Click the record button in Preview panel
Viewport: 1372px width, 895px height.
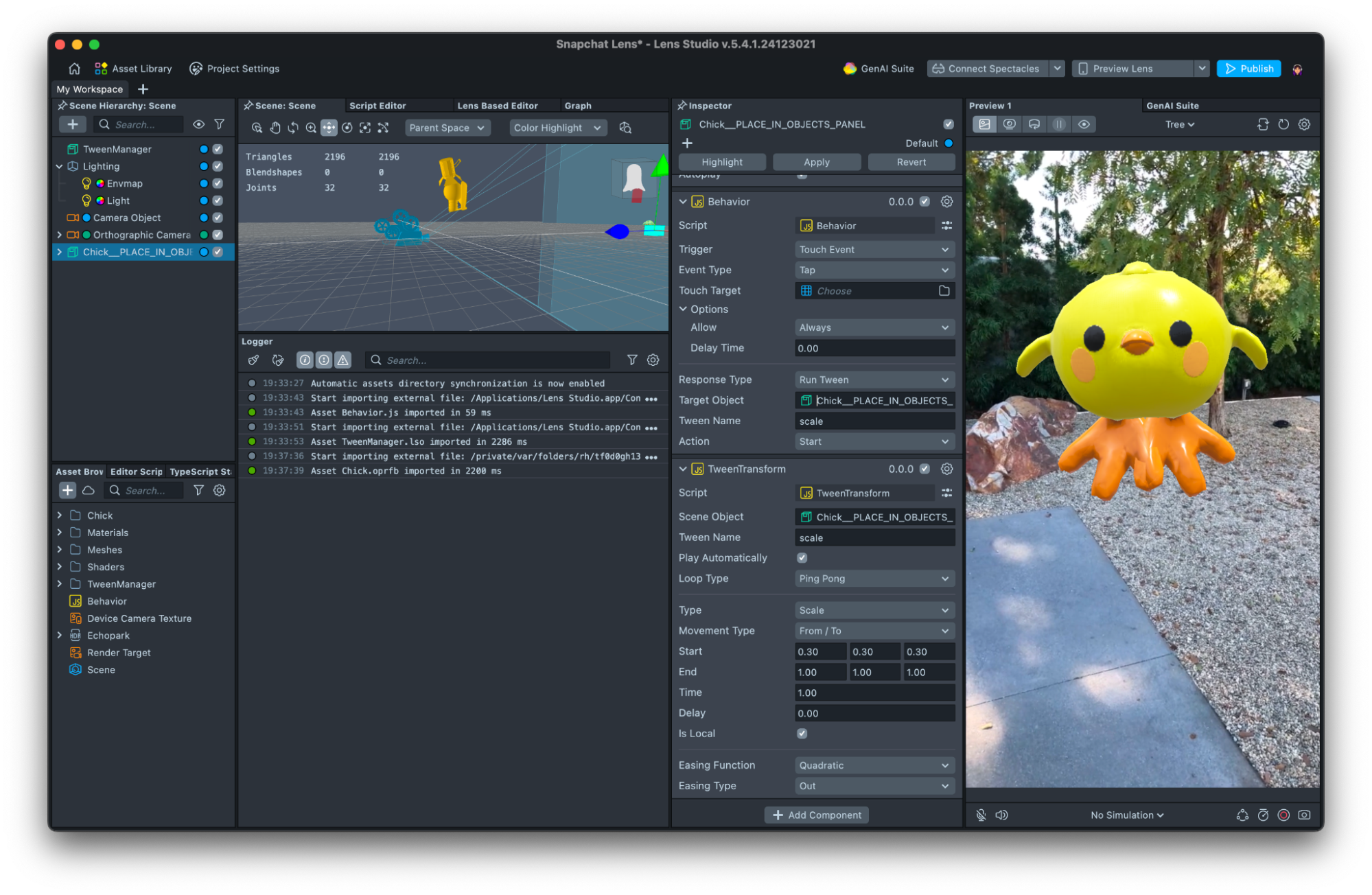coord(1283,815)
